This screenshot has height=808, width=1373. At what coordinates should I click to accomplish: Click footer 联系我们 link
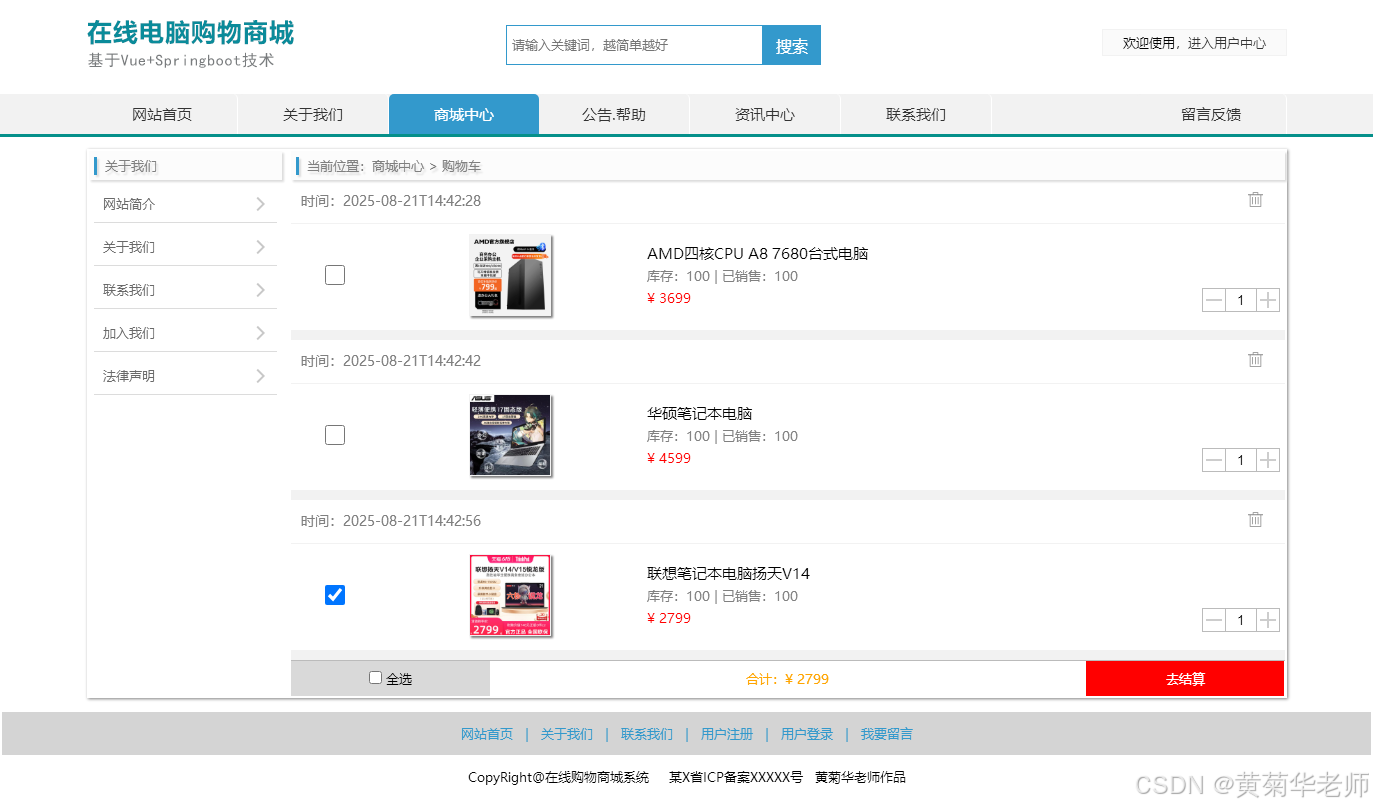pyautogui.click(x=647, y=734)
